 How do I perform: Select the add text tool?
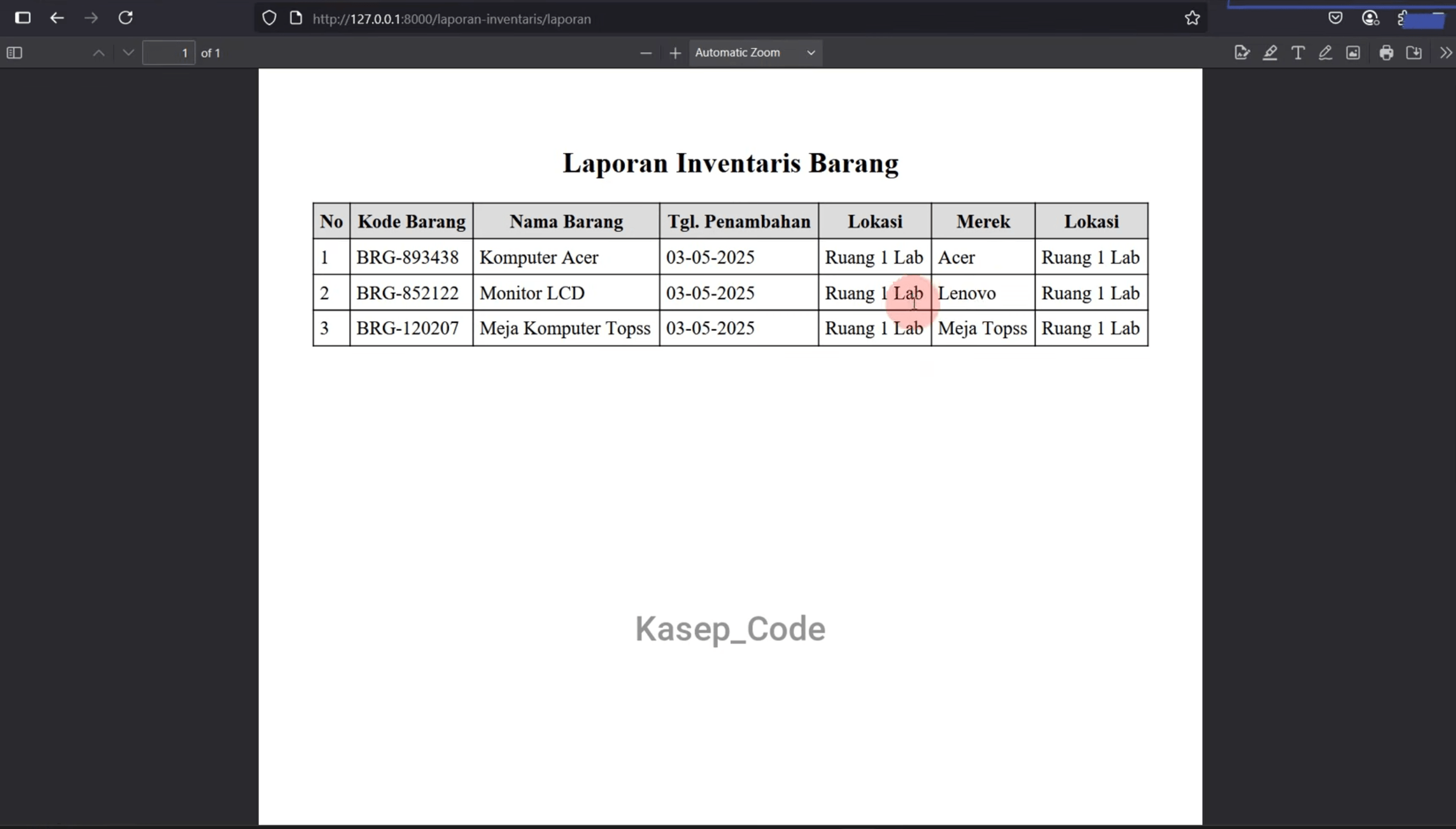(x=1298, y=53)
